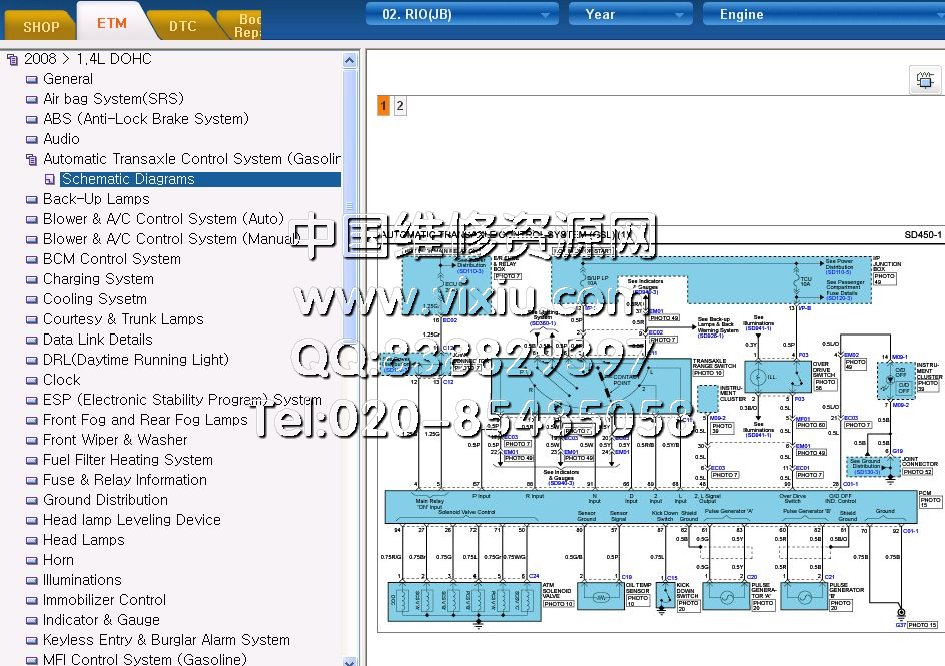The width and height of the screenshot is (945, 666).
Task: Click the icon beside Horn item
Action: tap(31, 560)
